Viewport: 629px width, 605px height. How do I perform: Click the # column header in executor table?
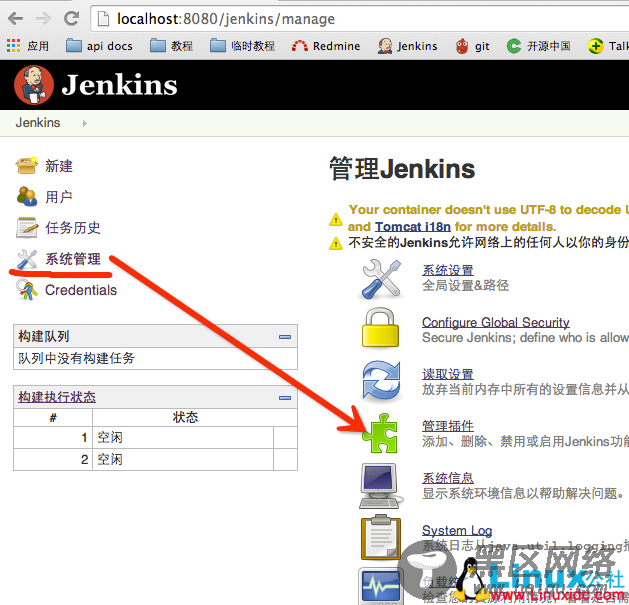coord(53,418)
